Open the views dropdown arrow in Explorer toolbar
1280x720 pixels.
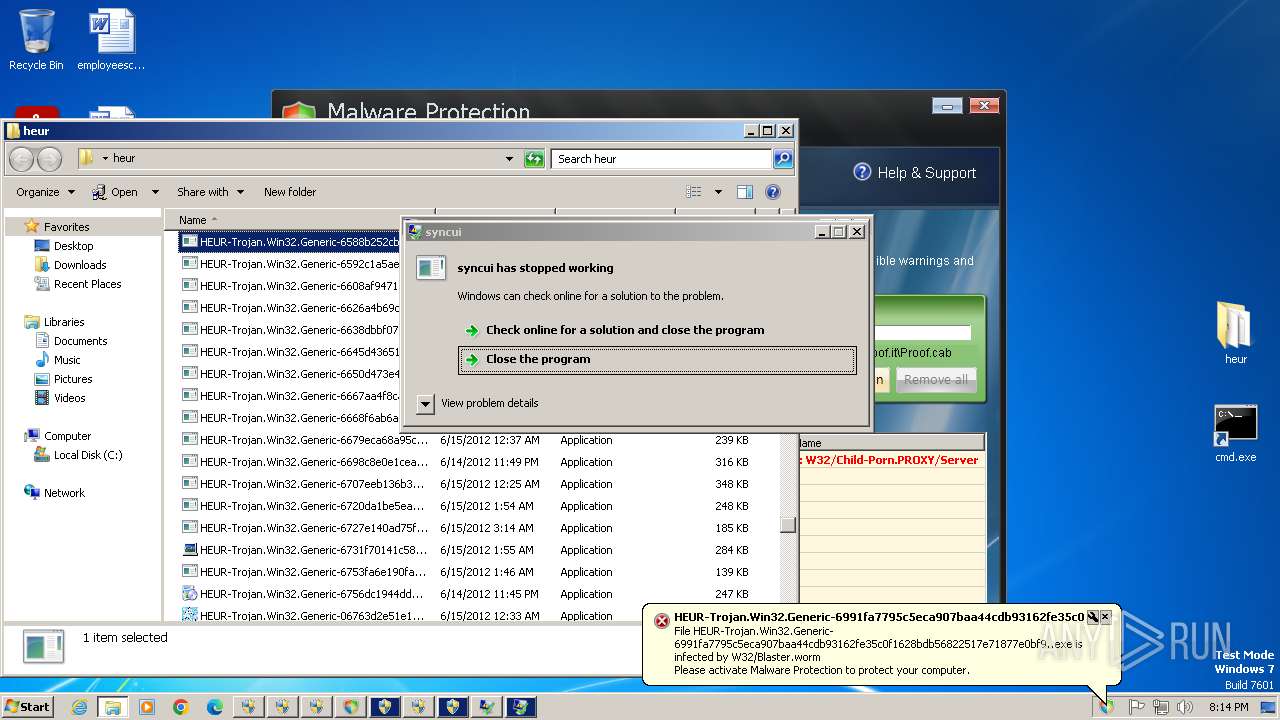pyautogui.click(x=717, y=192)
